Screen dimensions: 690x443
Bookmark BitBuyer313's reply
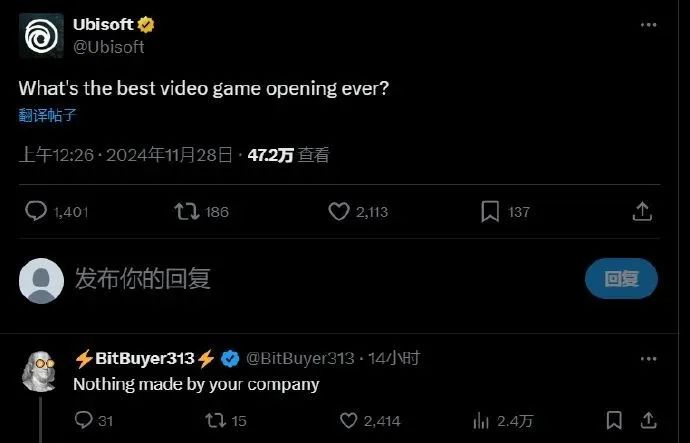tap(614, 420)
